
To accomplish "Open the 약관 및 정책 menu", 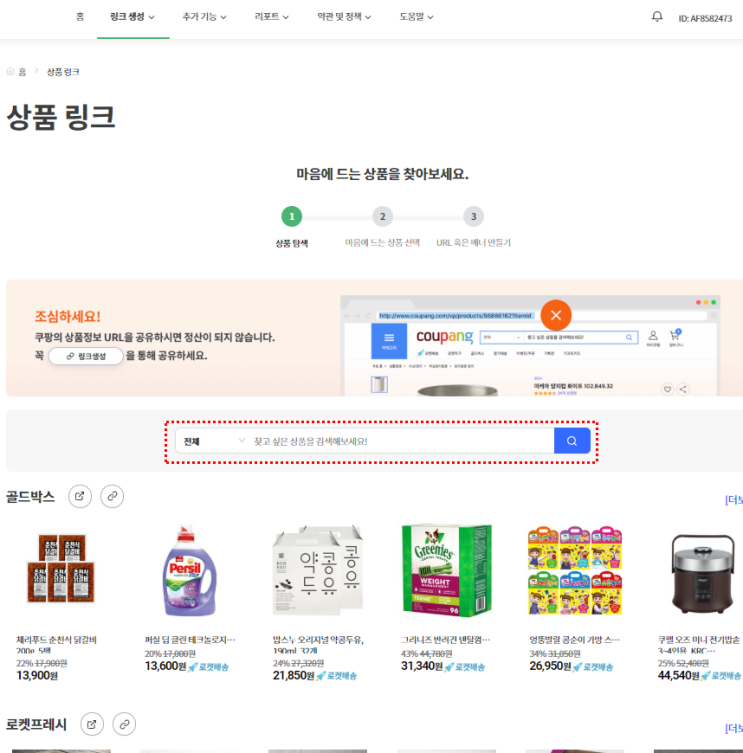I will pyautogui.click(x=344, y=17).
